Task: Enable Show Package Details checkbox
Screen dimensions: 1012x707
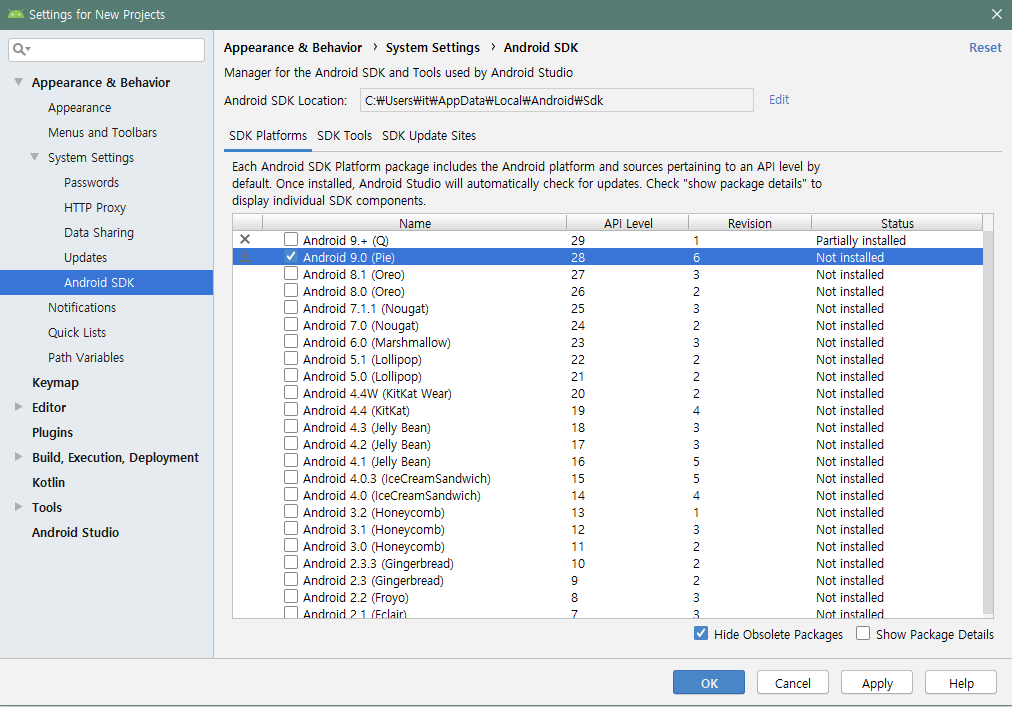Action: click(863, 633)
